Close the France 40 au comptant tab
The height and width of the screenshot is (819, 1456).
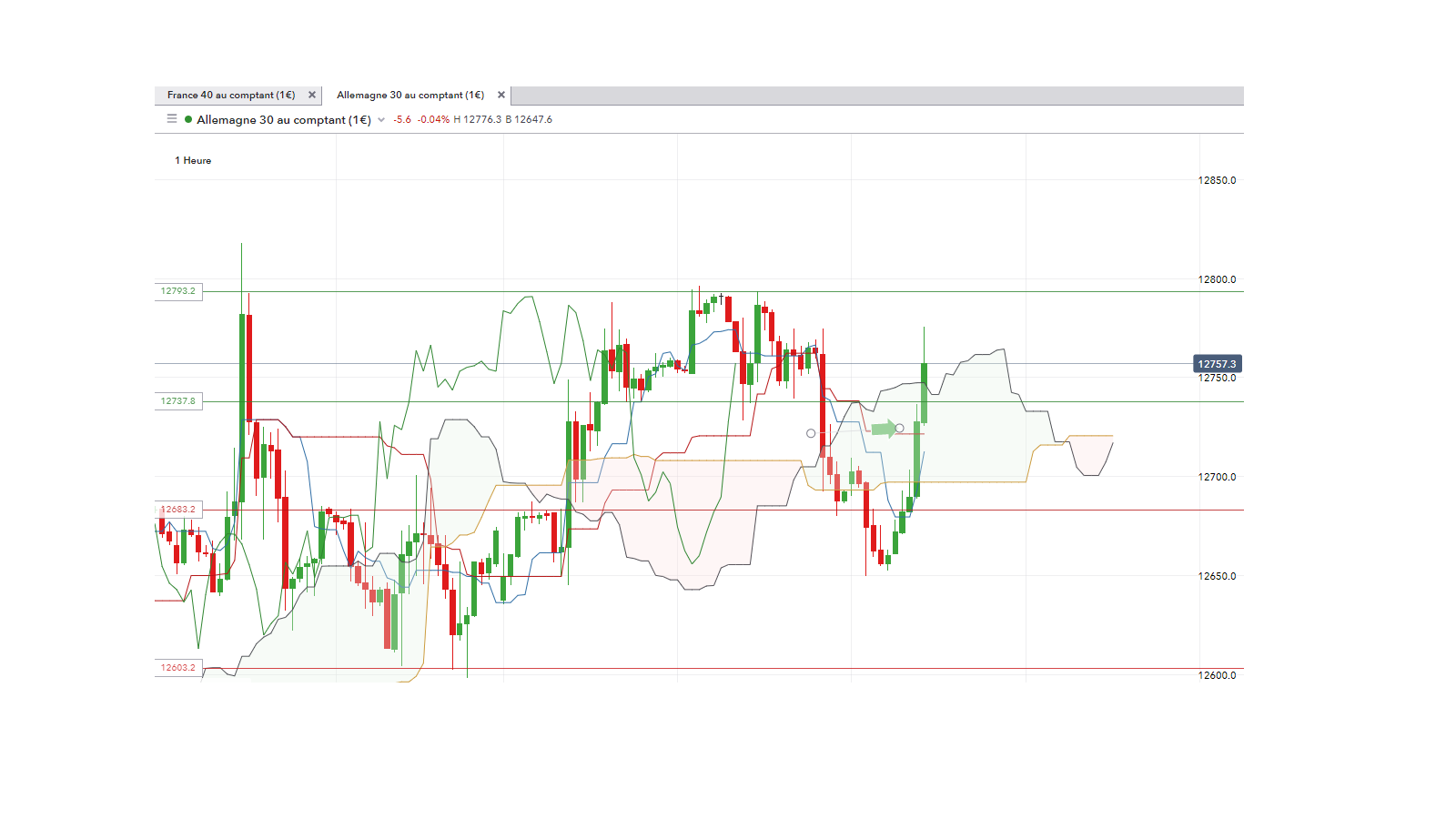click(312, 95)
